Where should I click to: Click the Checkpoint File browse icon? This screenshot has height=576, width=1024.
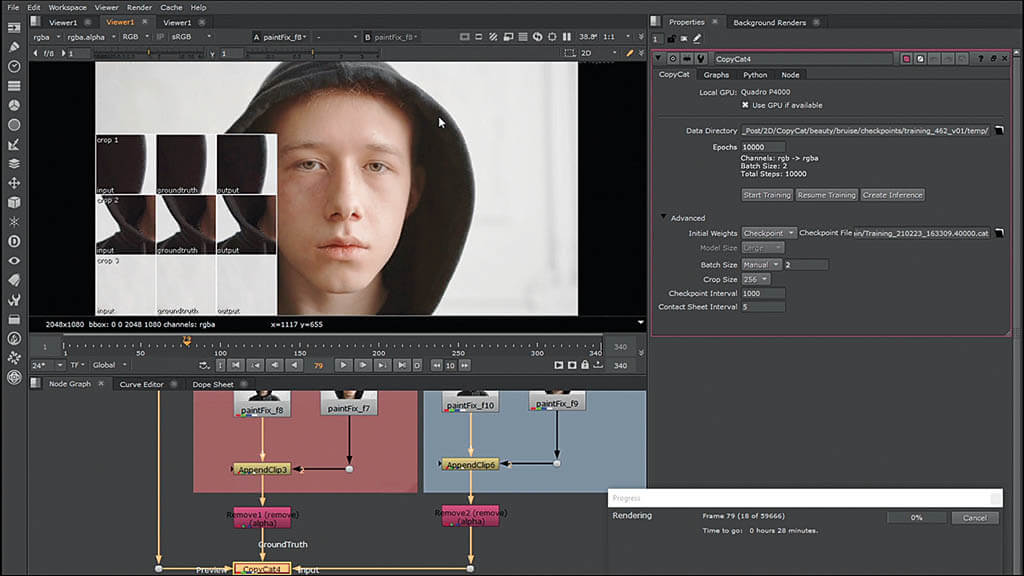coord(998,233)
